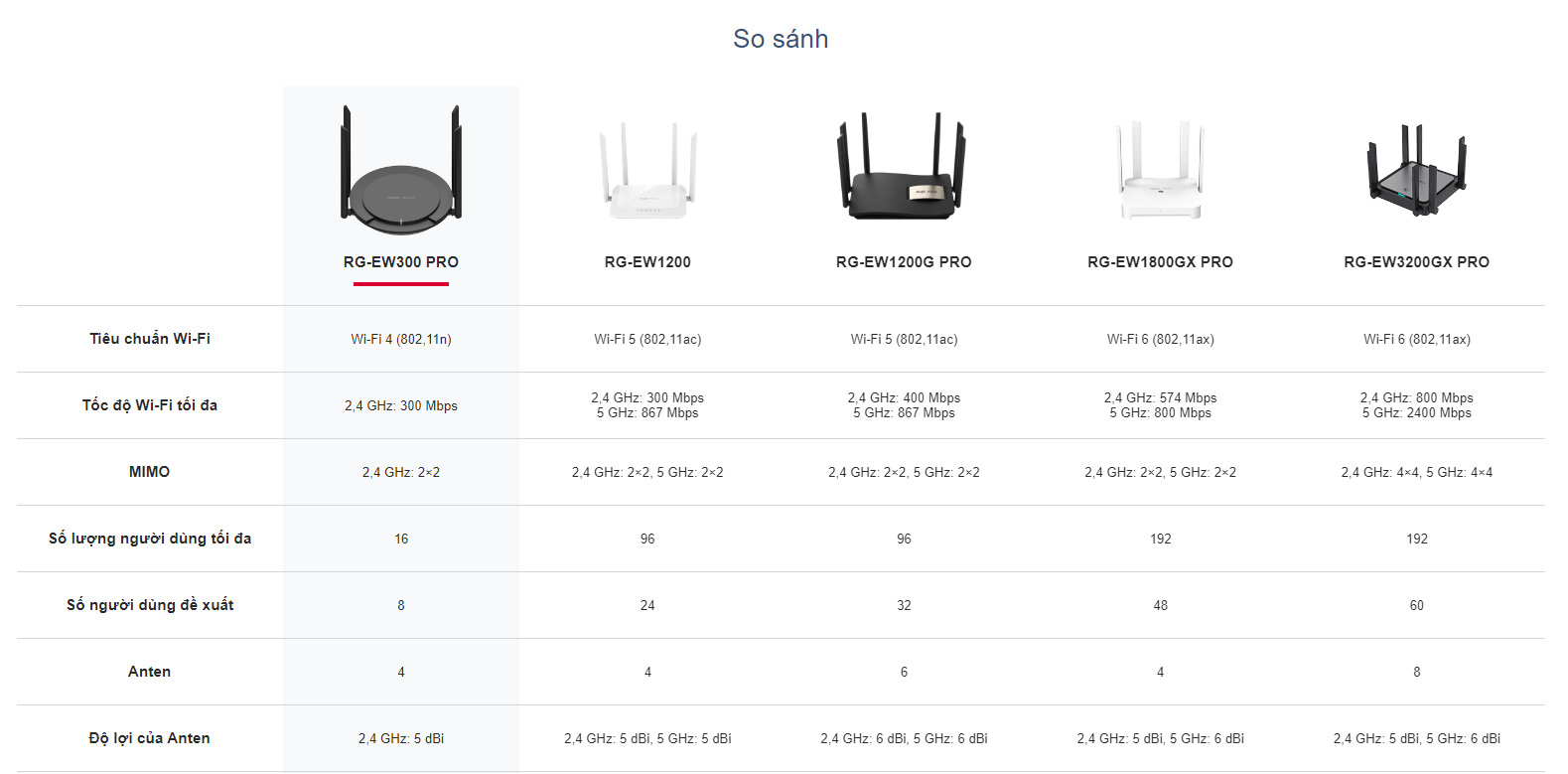This screenshot has height=774, width=1568.
Task: Click the RG-EW300 PRO router image
Action: coord(401,170)
